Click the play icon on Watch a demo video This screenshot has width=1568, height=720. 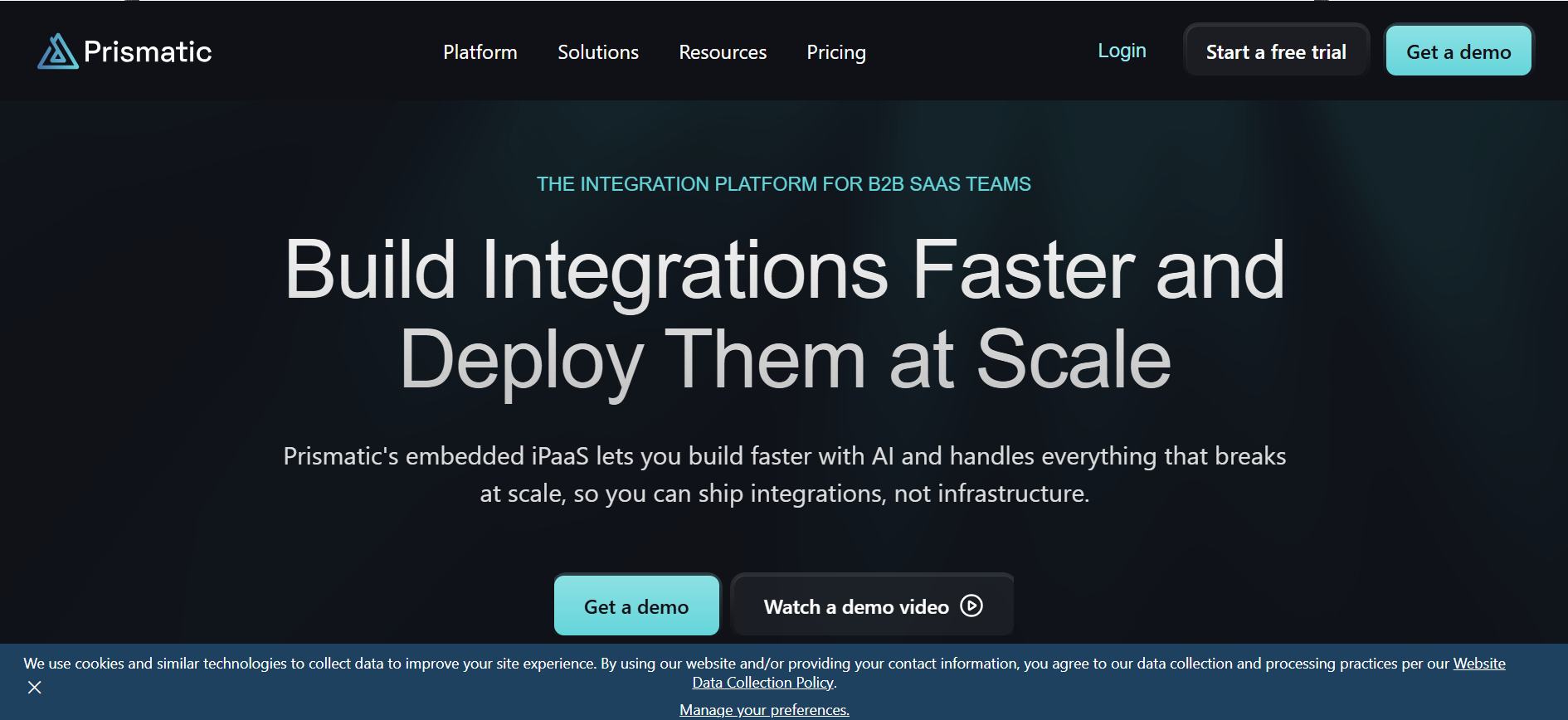(x=971, y=606)
